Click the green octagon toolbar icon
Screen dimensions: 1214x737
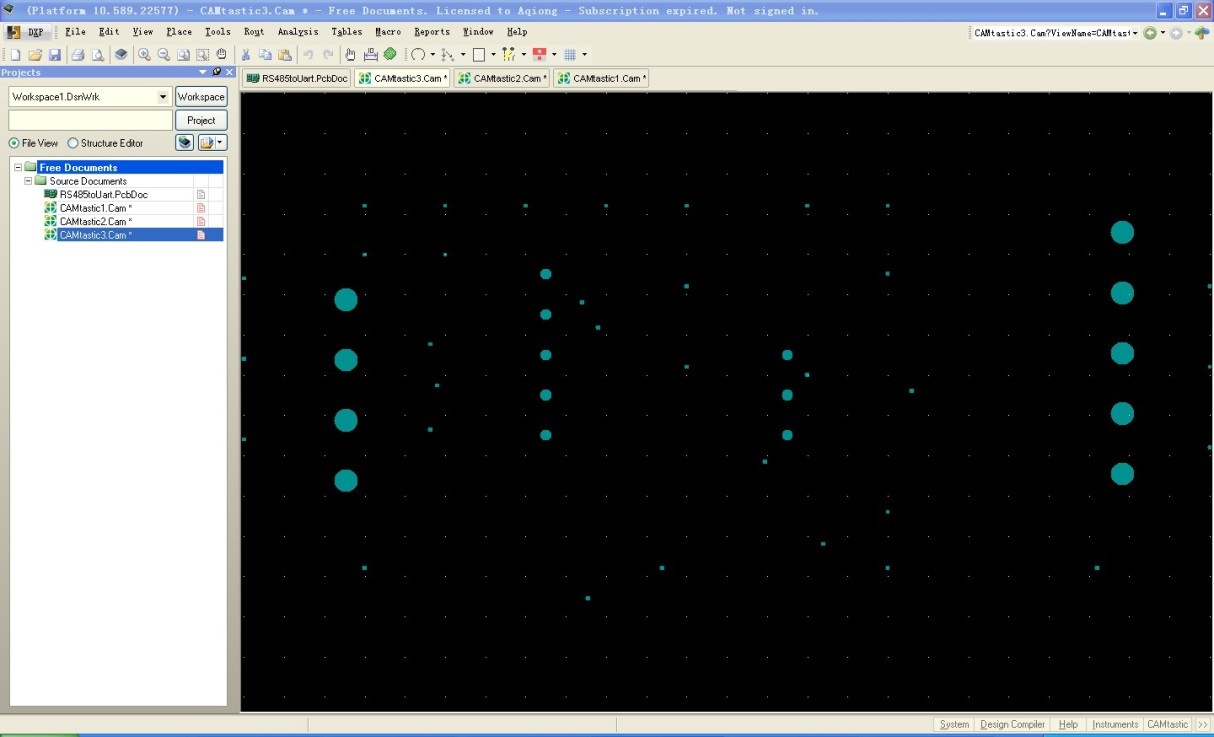coord(390,54)
